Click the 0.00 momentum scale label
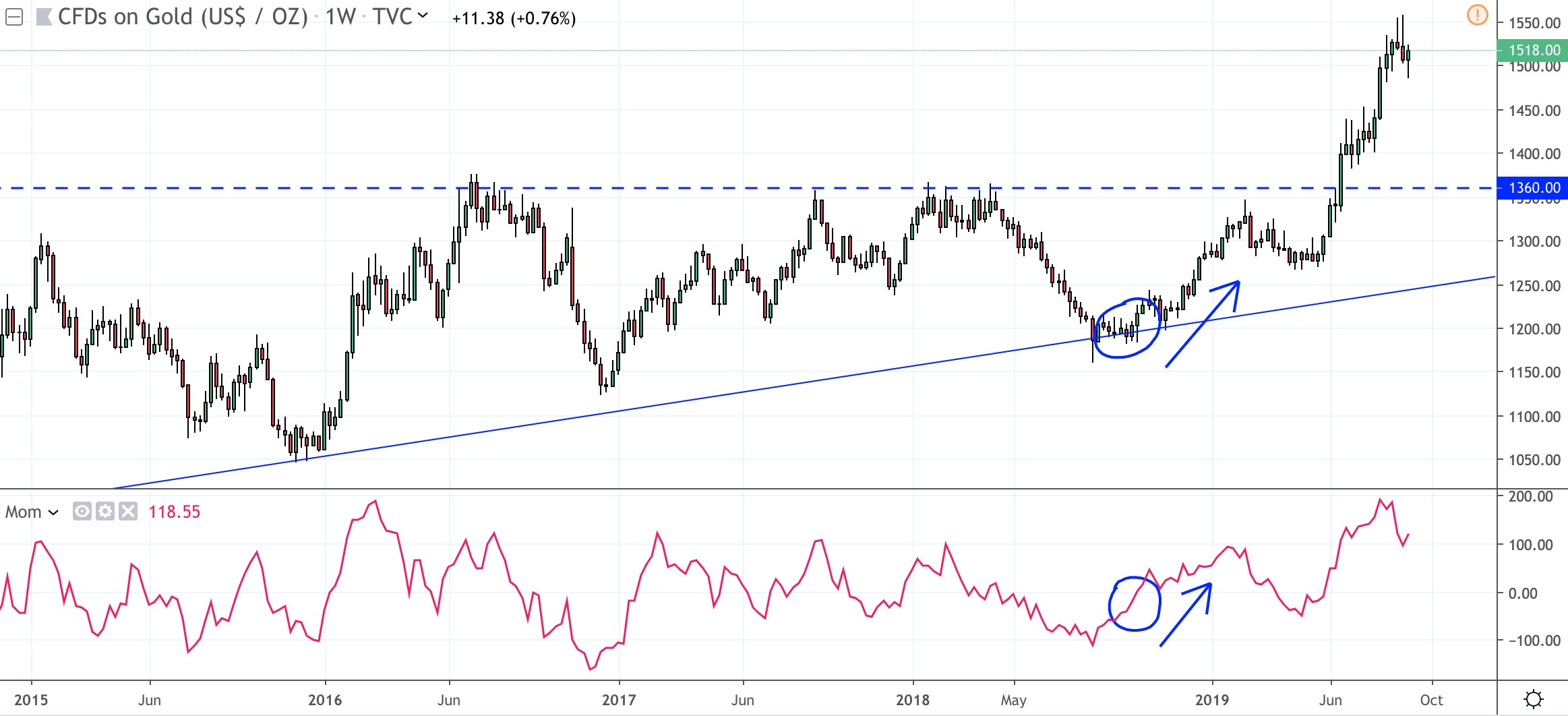The height and width of the screenshot is (716, 1568). click(1522, 593)
